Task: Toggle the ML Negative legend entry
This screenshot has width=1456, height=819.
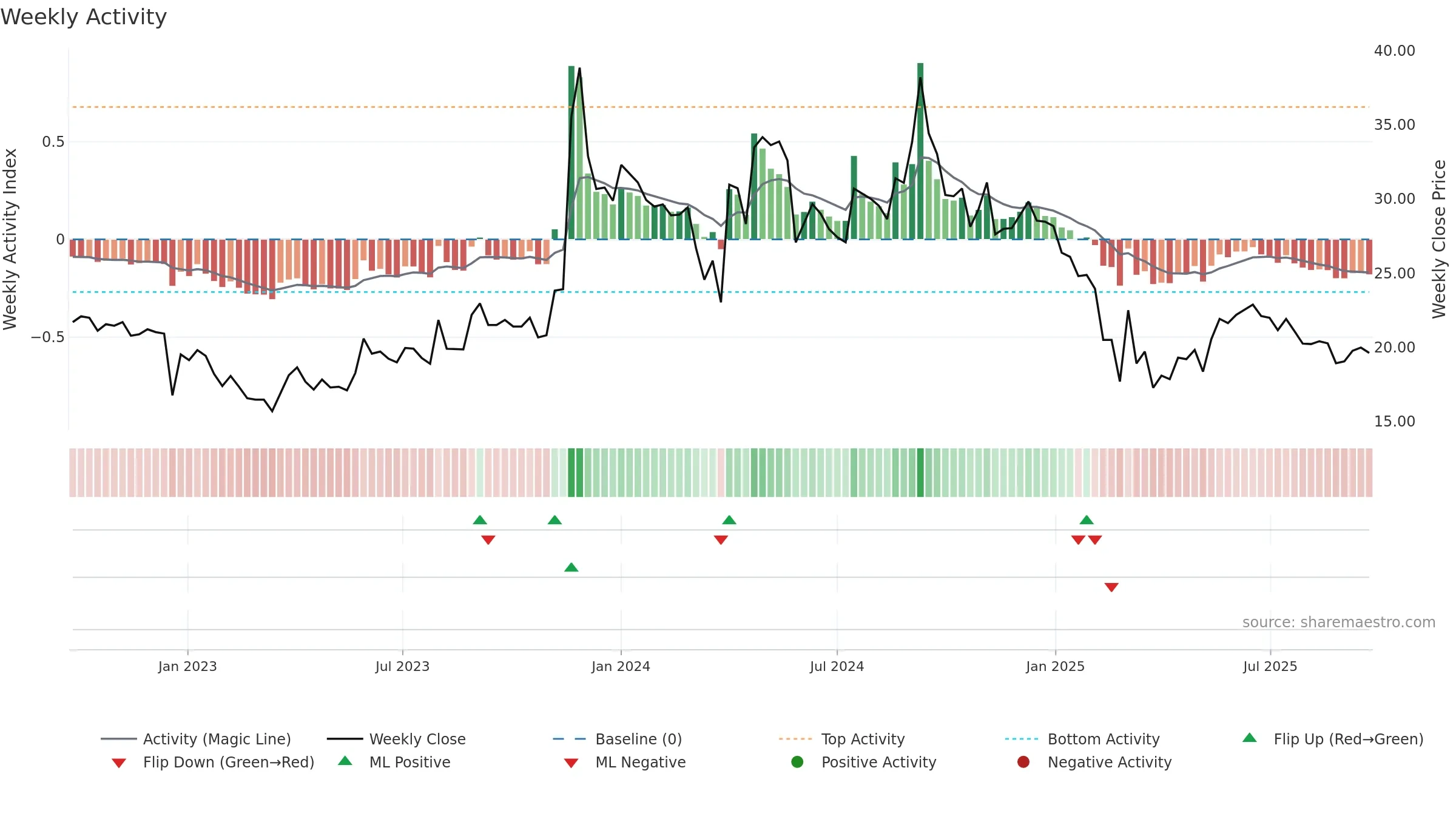Action: click(625, 762)
